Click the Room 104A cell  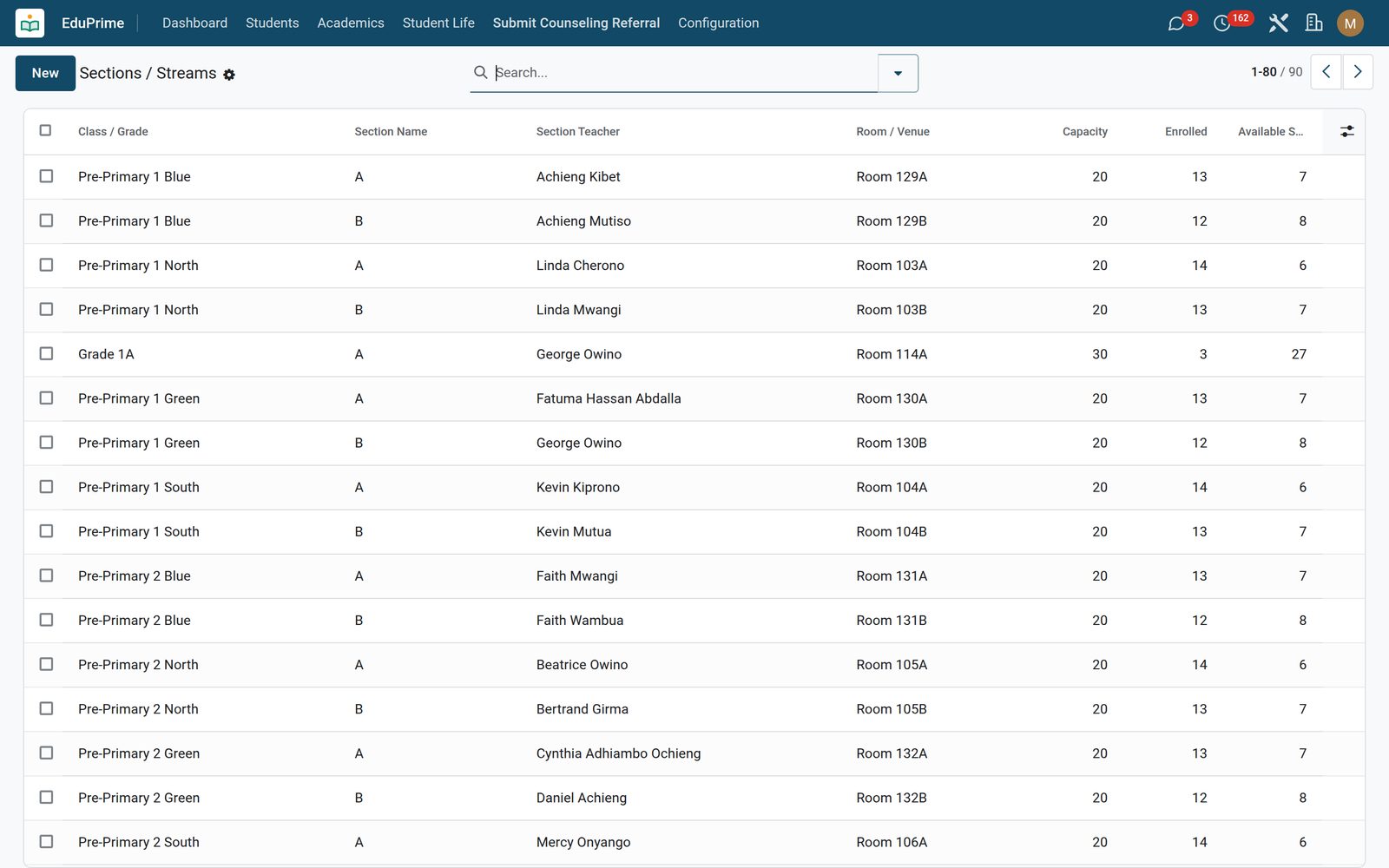click(892, 487)
